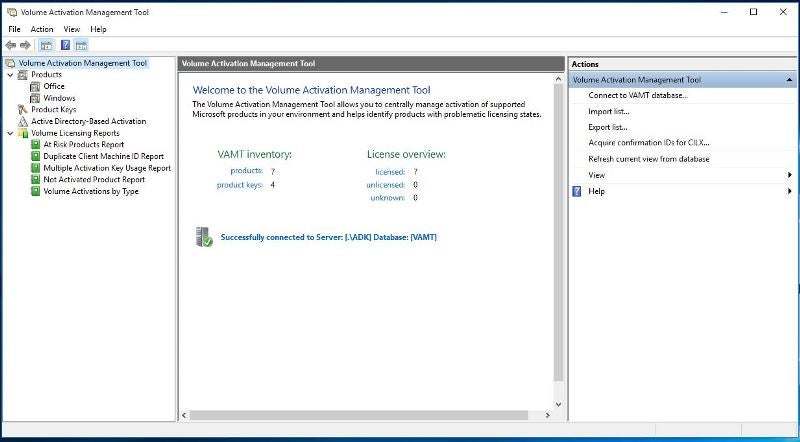
Task: Click the Back arrow toolbar icon
Action: coord(10,45)
